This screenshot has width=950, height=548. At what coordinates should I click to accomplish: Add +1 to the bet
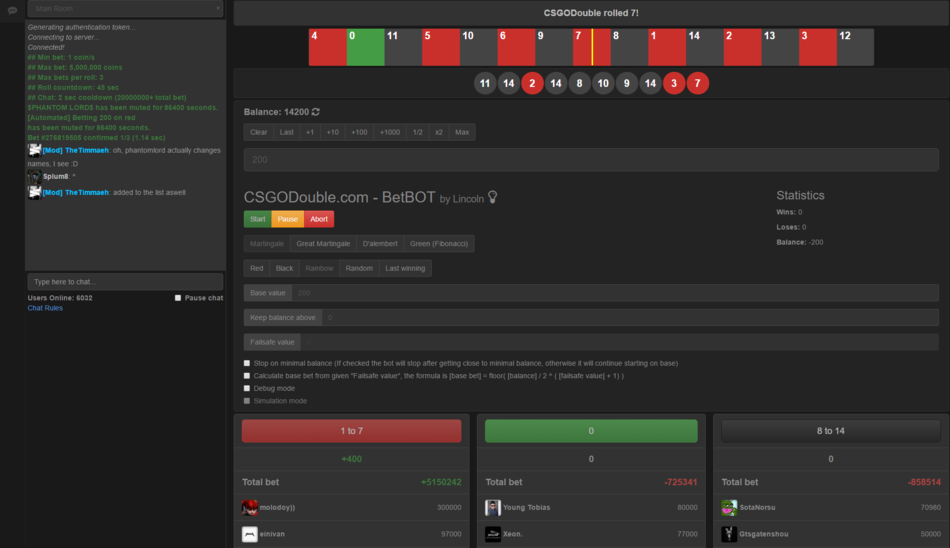tap(310, 132)
